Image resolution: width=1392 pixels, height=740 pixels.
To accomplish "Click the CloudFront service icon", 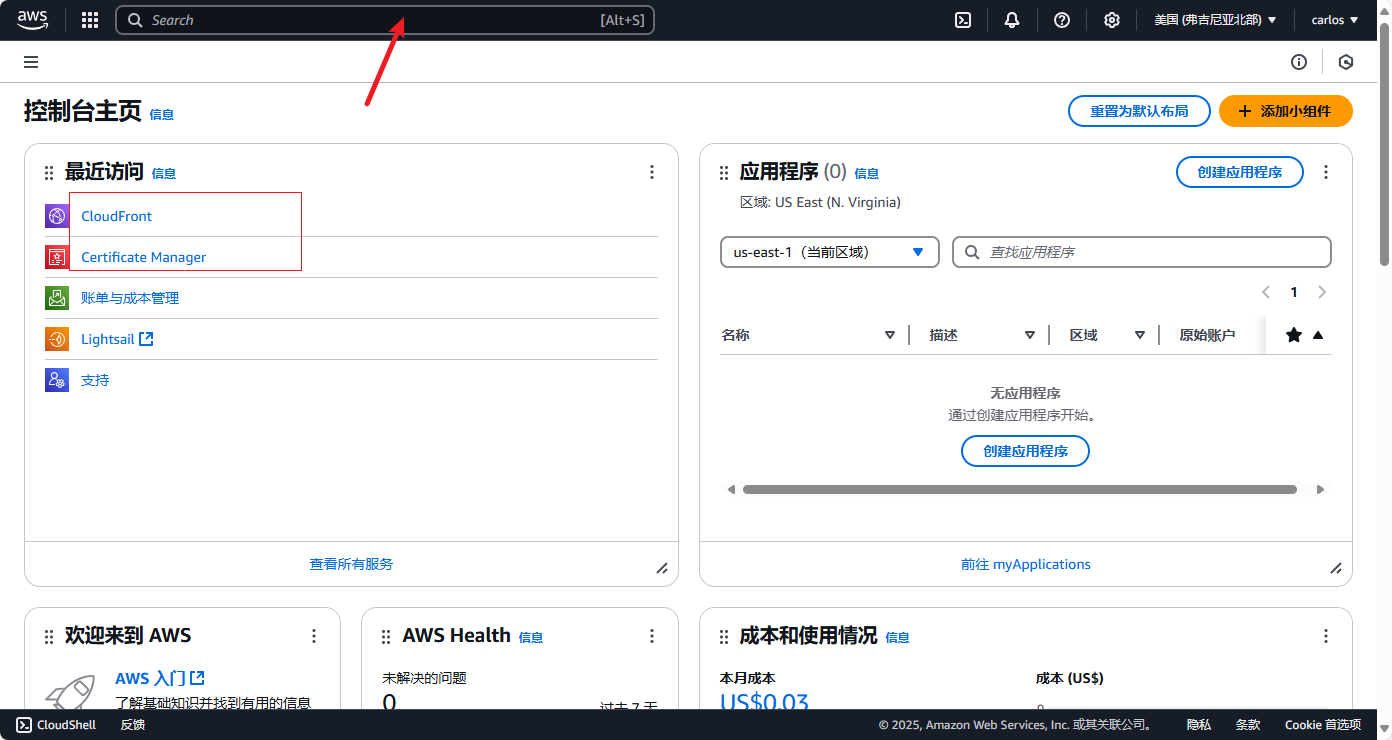I will [57, 216].
